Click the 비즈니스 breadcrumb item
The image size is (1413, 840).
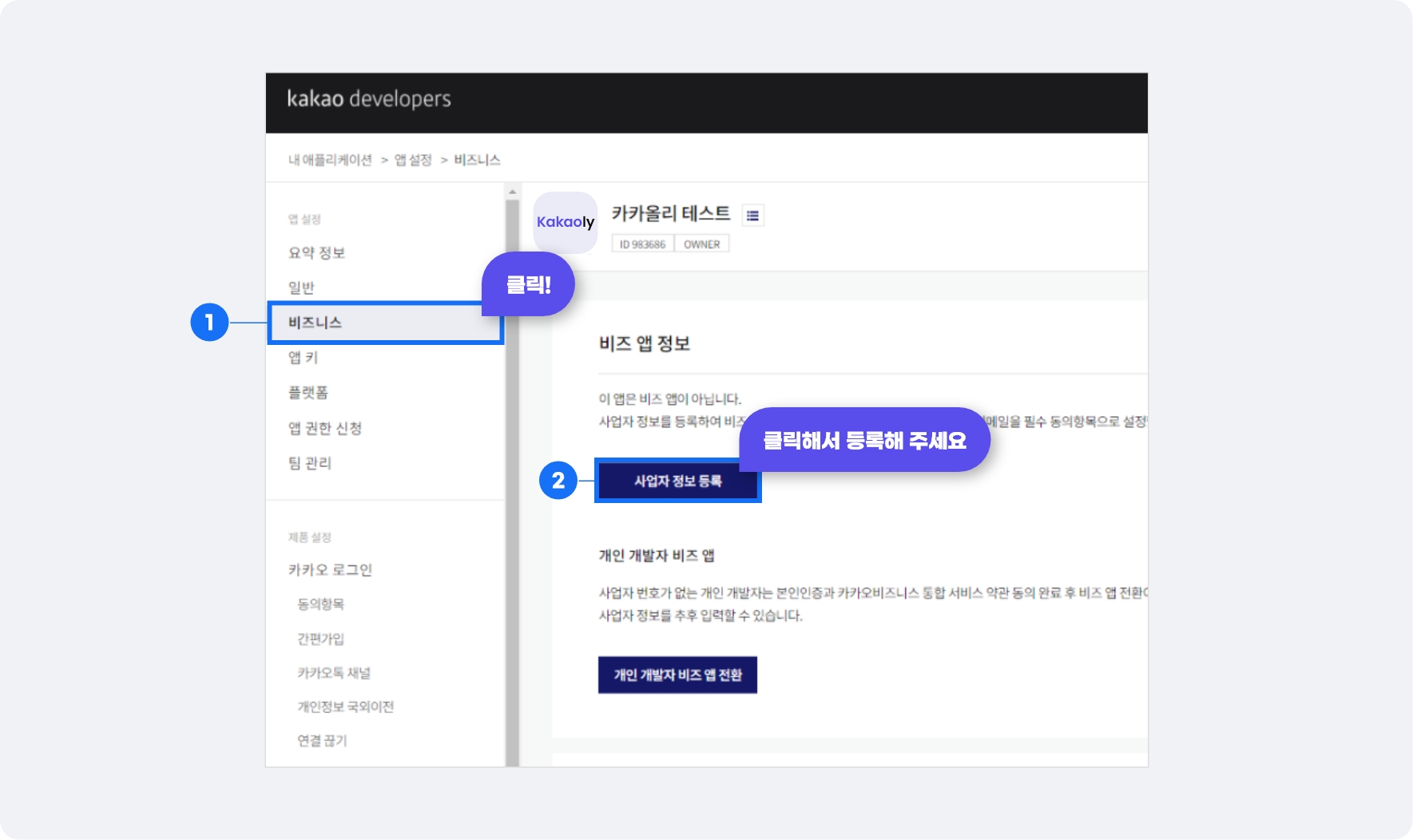coord(477,160)
